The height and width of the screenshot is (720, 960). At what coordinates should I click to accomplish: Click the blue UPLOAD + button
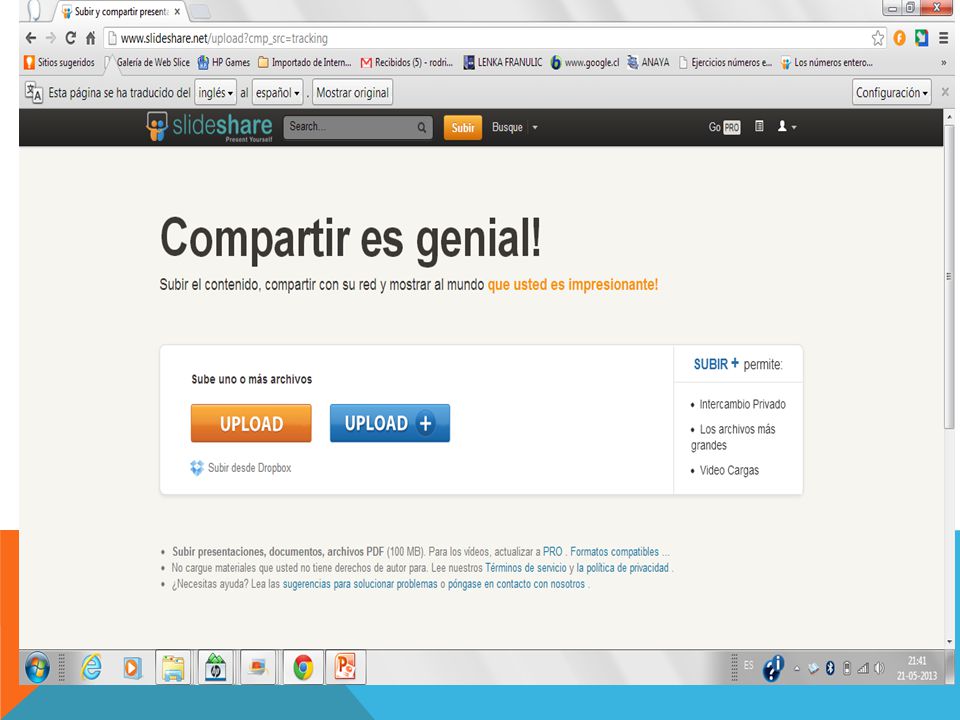click(x=389, y=423)
